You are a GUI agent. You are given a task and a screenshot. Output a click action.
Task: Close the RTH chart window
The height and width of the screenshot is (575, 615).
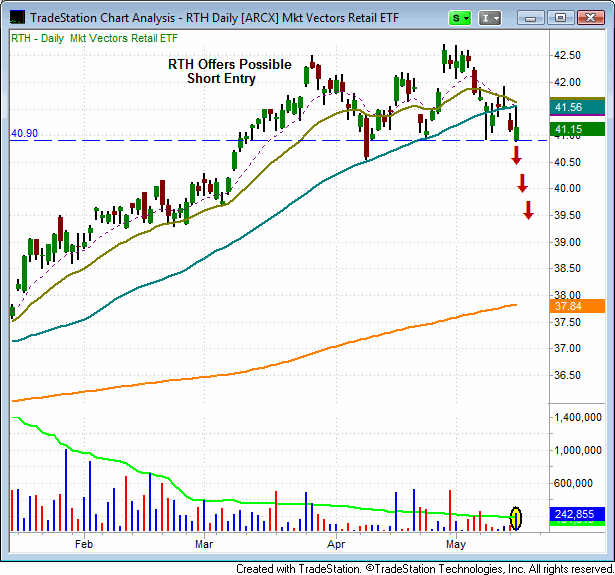[590, 18]
